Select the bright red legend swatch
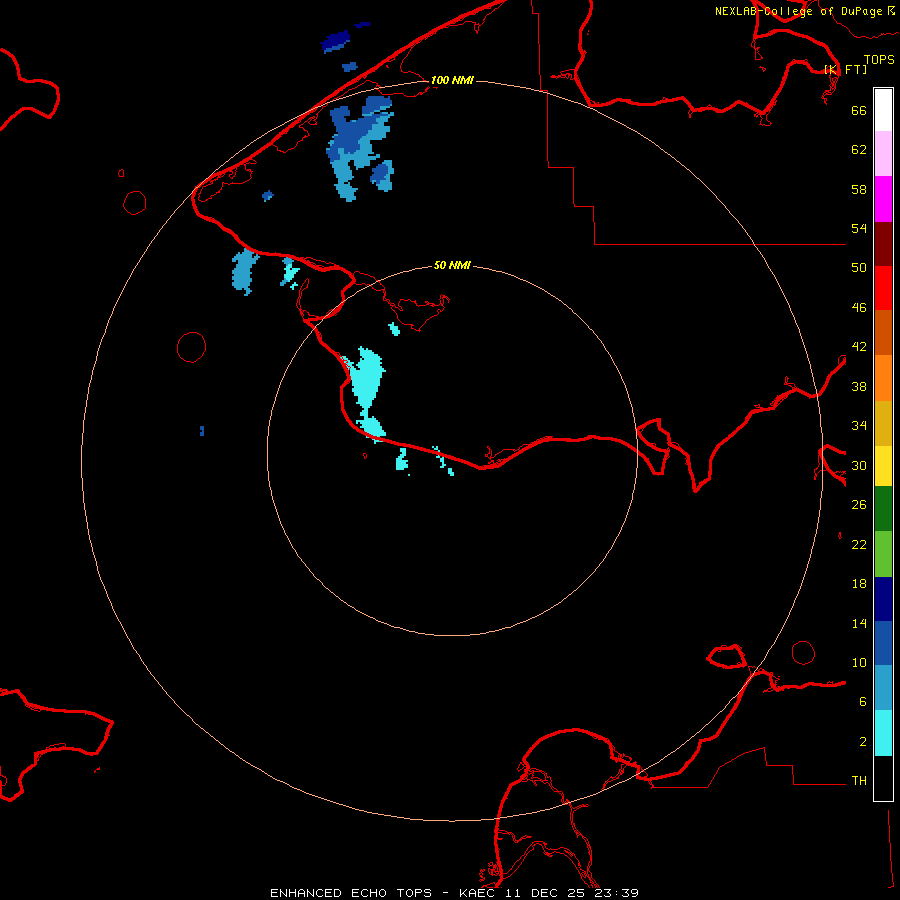The image size is (900, 900). click(883, 288)
